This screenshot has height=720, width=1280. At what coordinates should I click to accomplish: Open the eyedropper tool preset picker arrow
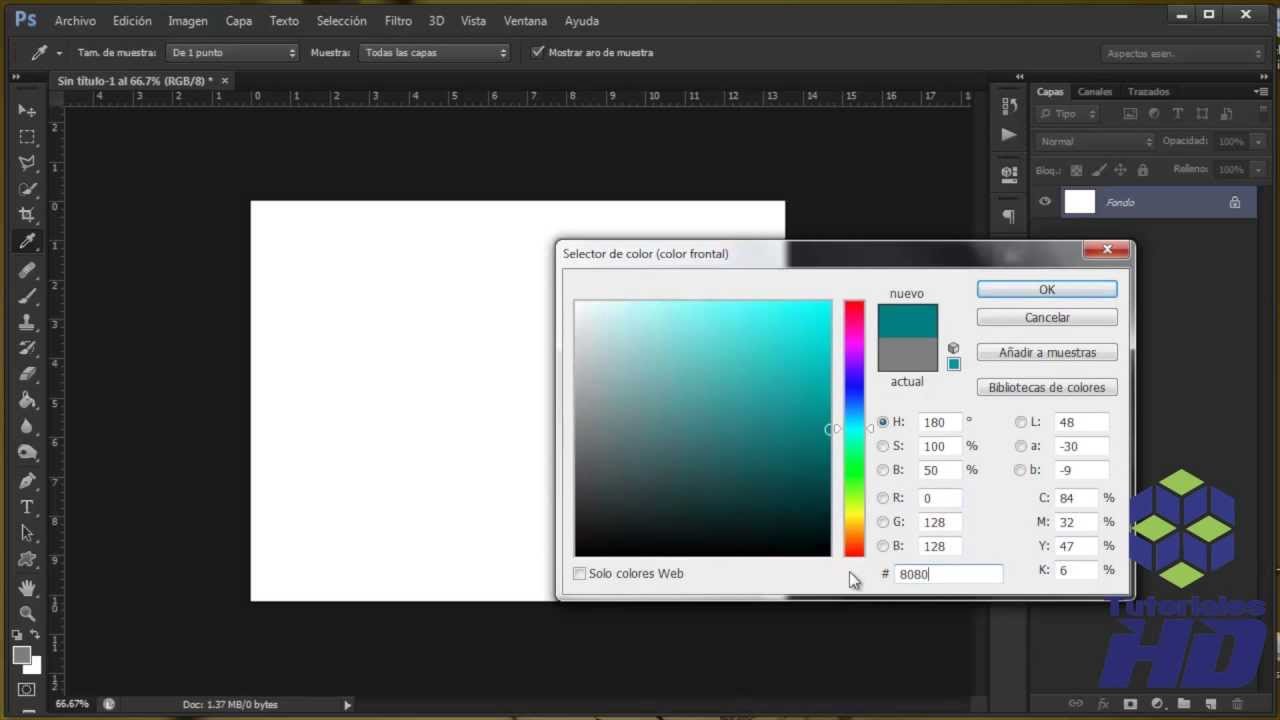tap(59, 53)
